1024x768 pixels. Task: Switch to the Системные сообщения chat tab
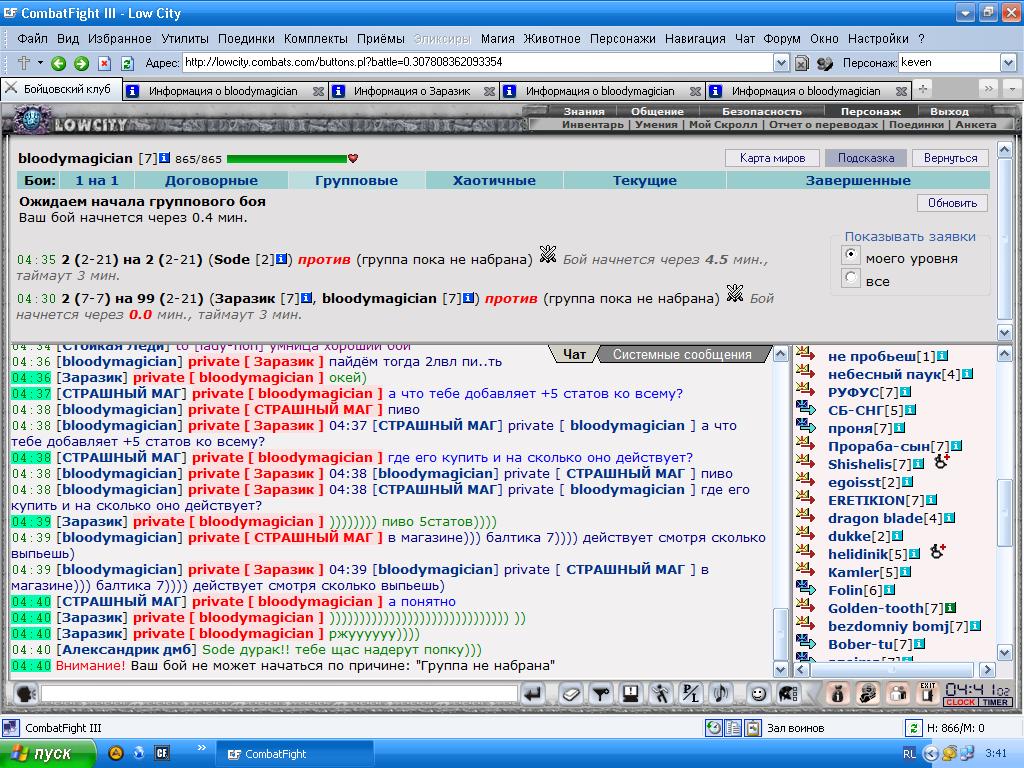pyautogui.click(x=682, y=354)
